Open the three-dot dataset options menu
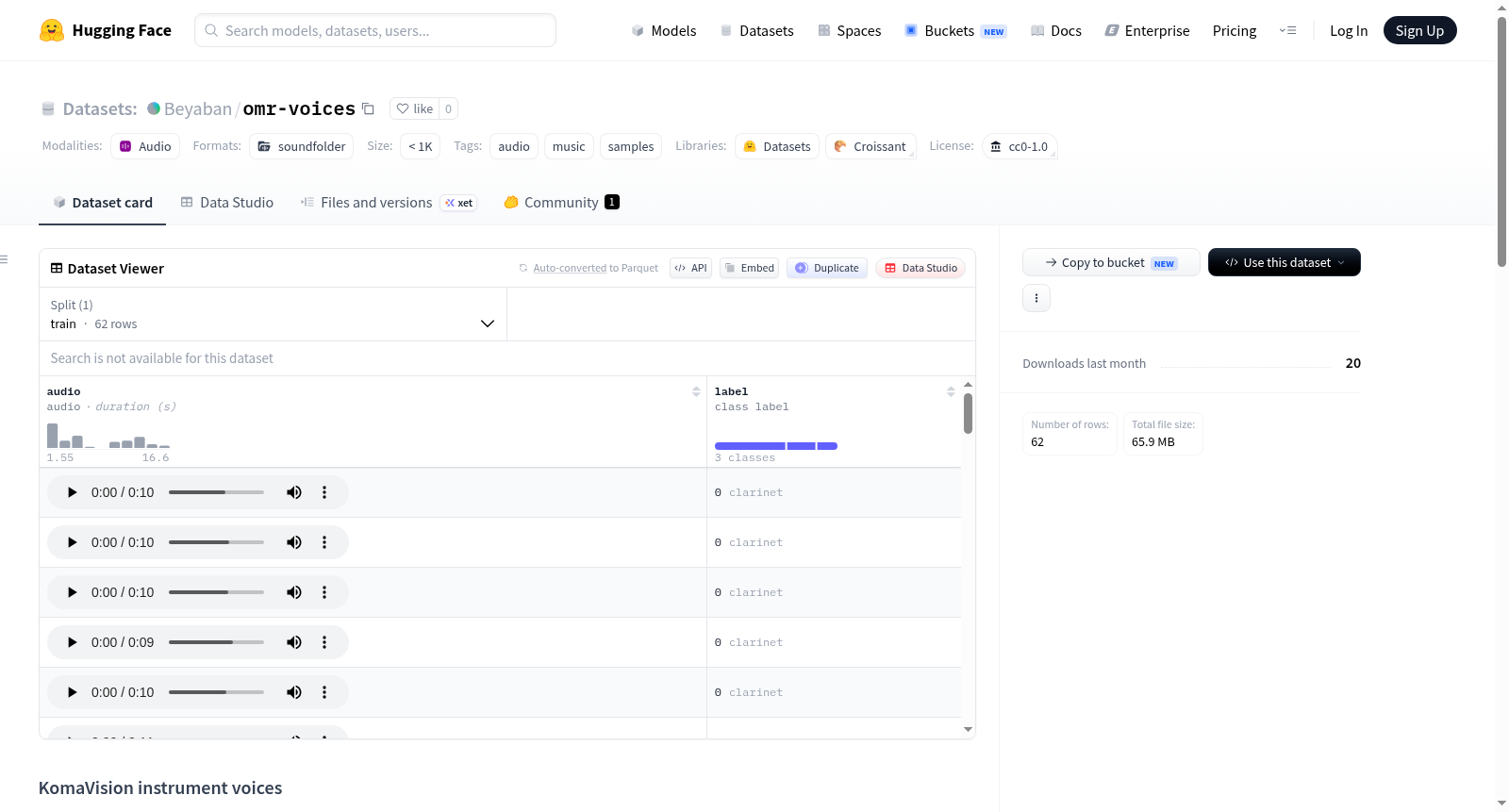 (1036, 298)
